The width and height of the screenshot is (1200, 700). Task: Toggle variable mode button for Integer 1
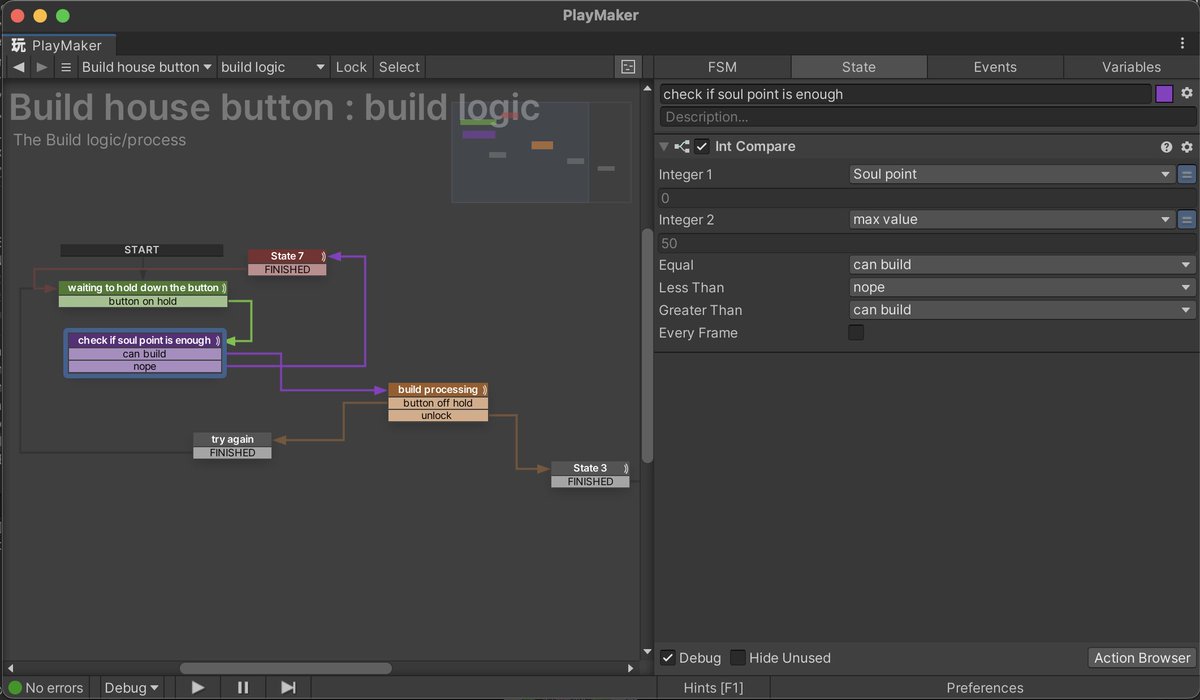point(1187,174)
